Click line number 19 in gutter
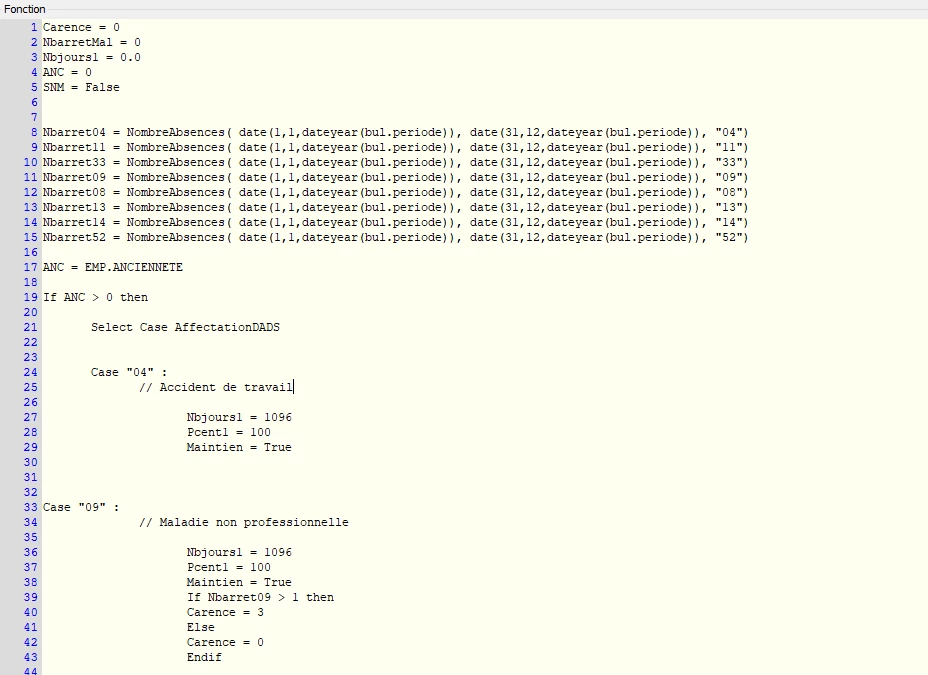The height and width of the screenshot is (675, 928). [30, 298]
